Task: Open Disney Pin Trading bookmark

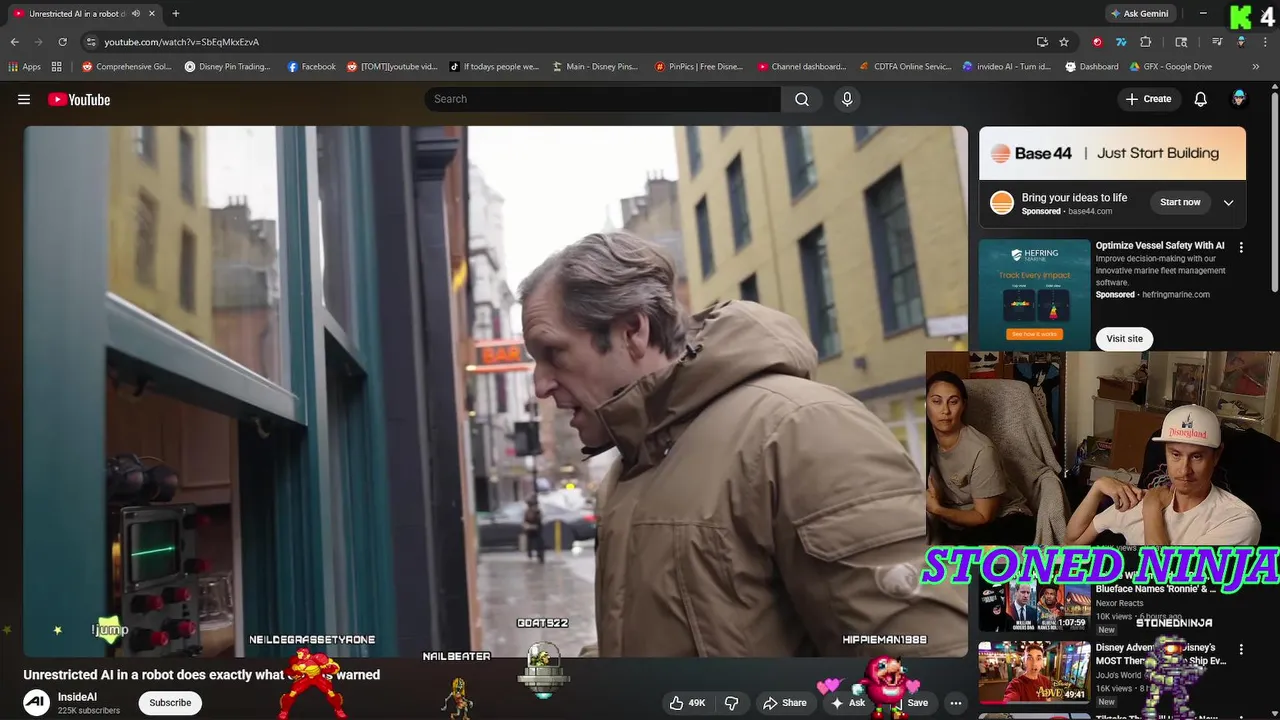Action: 228,67
